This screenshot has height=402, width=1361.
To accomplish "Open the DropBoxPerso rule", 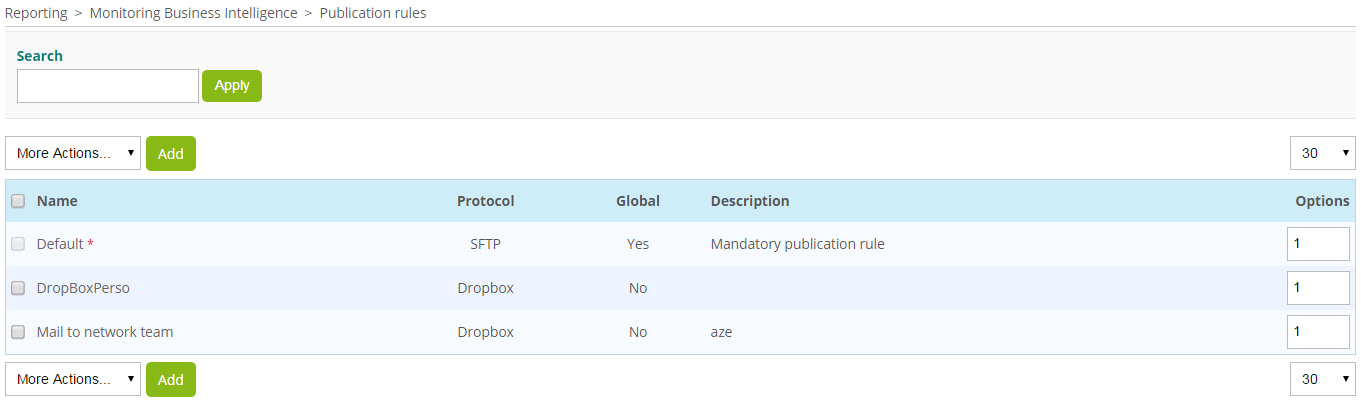I will point(83,288).
